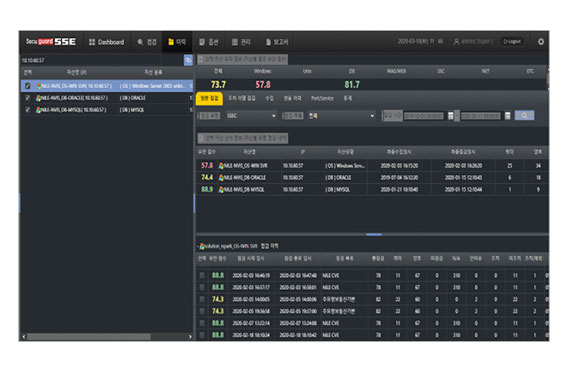Select the (DB) ORACLE row in results table
This screenshot has height=365, width=568.
pos(372,178)
